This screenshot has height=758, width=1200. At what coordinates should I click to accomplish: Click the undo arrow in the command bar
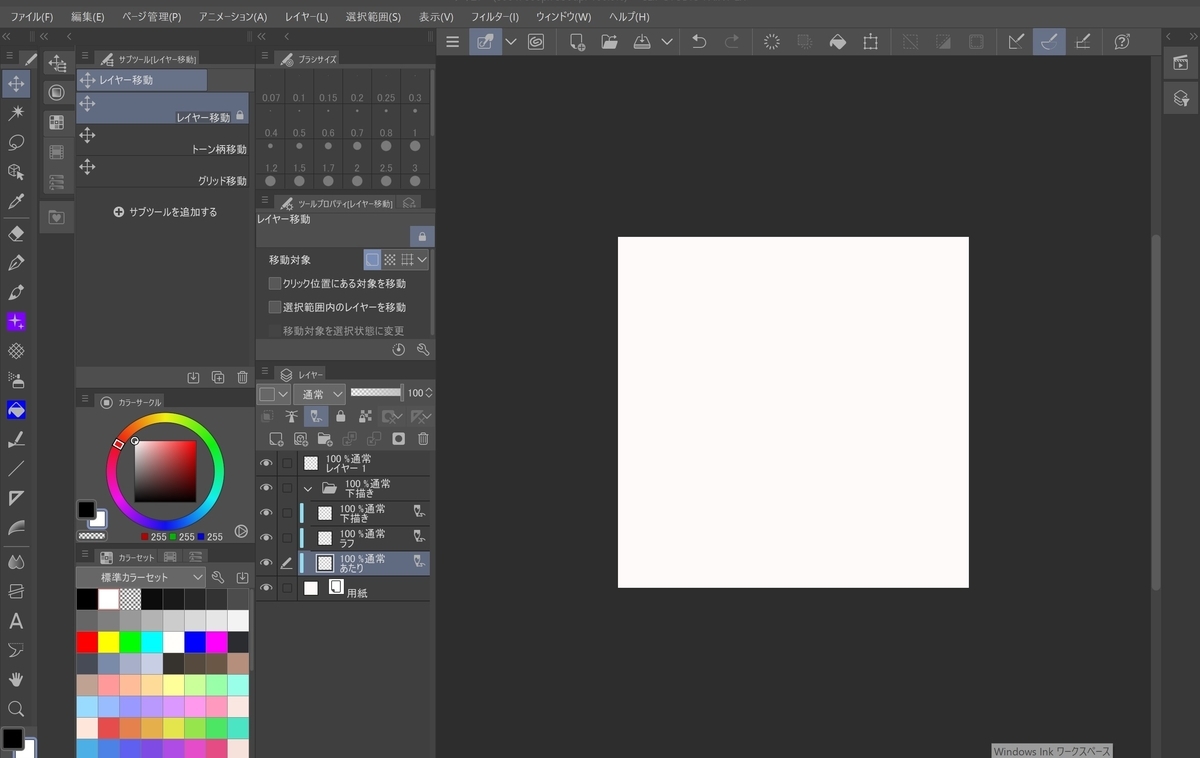(699, 42)
